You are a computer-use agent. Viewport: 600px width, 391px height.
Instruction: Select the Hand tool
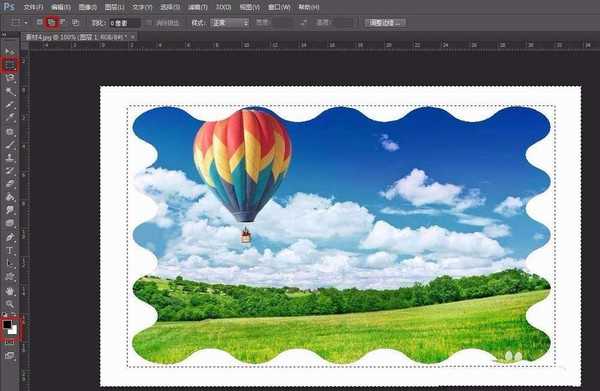10,291
